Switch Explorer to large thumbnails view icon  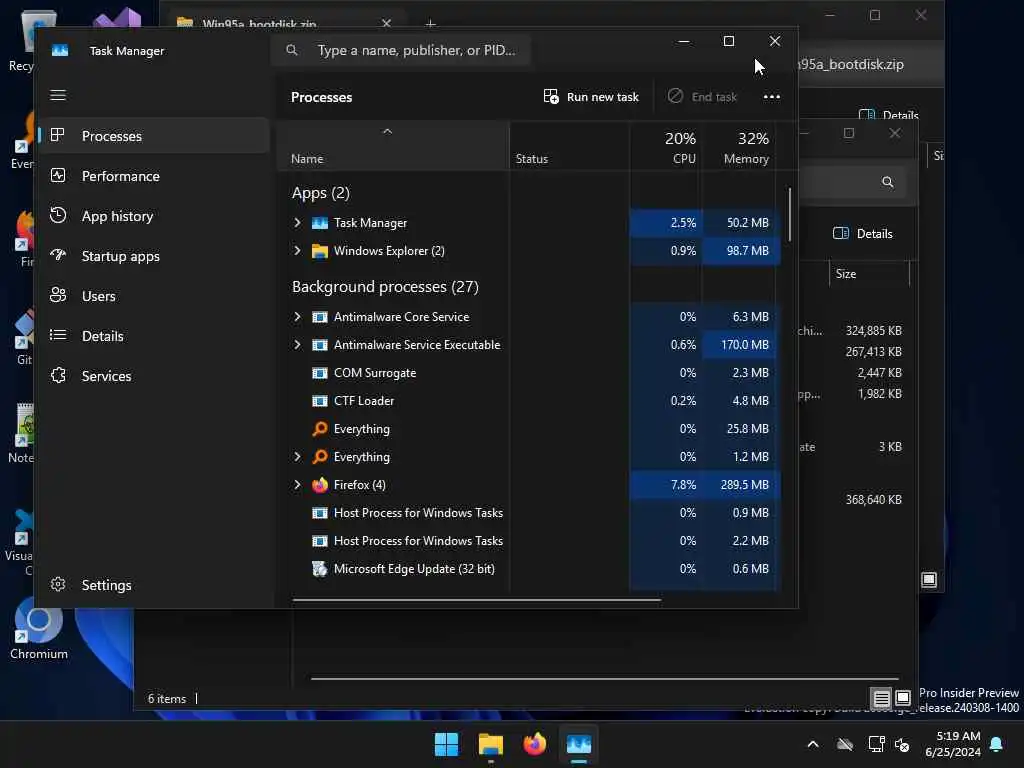pyautogui.click(x=903, y=699)
